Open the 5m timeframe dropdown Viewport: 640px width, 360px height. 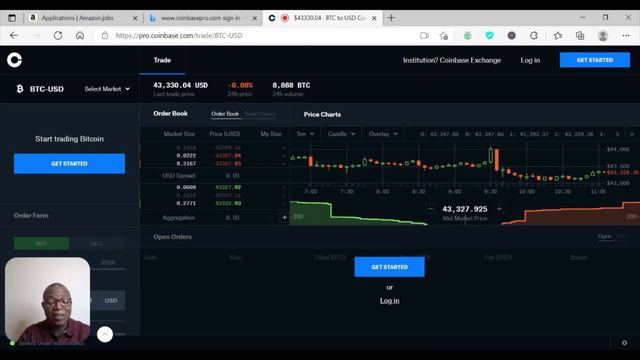click(x=305, y=133)
